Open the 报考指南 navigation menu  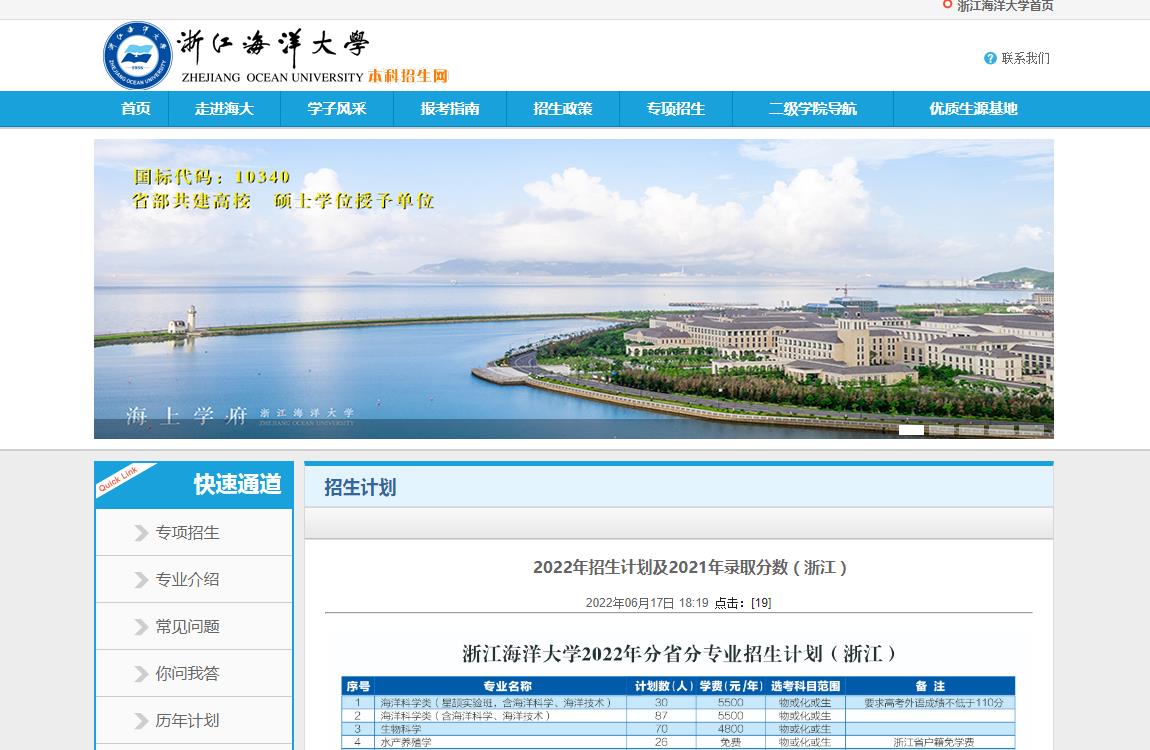pyautogui.click(x=450, y=109)
